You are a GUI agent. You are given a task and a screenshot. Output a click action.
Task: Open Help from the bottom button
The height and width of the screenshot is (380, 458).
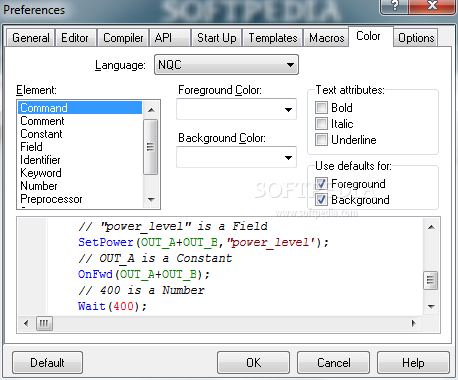413,363
